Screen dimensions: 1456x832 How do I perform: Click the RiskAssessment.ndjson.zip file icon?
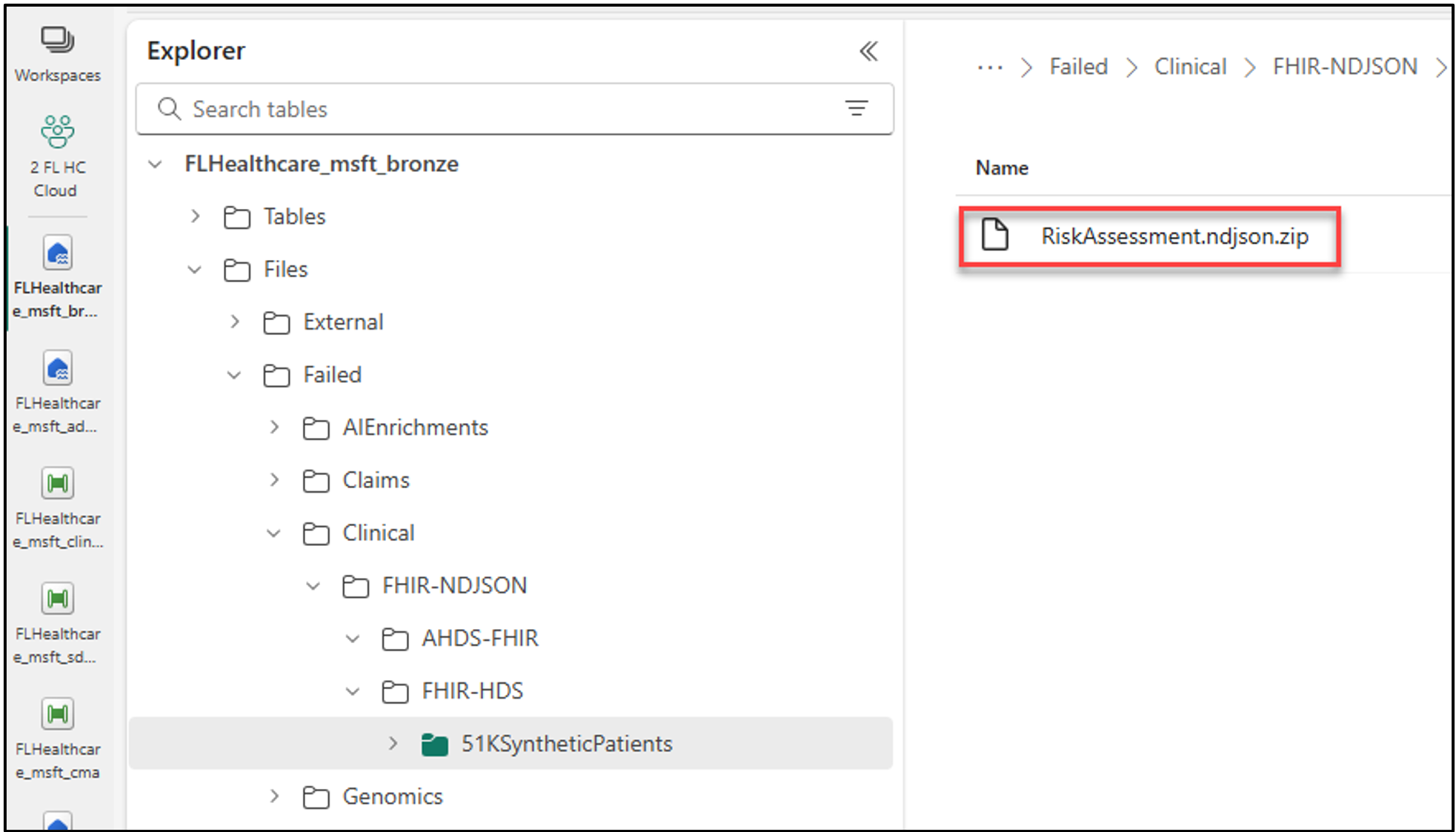pyautogui.click(x=995, y=235)
